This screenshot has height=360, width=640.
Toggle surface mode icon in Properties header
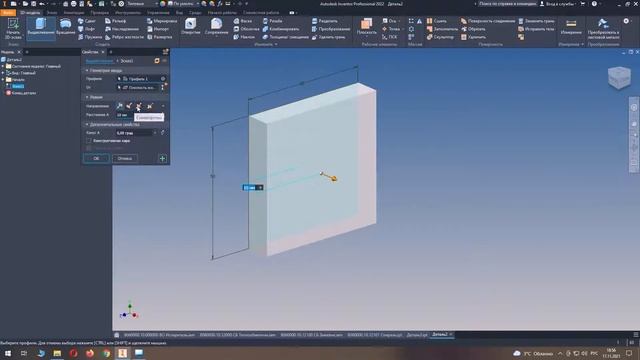(x=157, y=61)
